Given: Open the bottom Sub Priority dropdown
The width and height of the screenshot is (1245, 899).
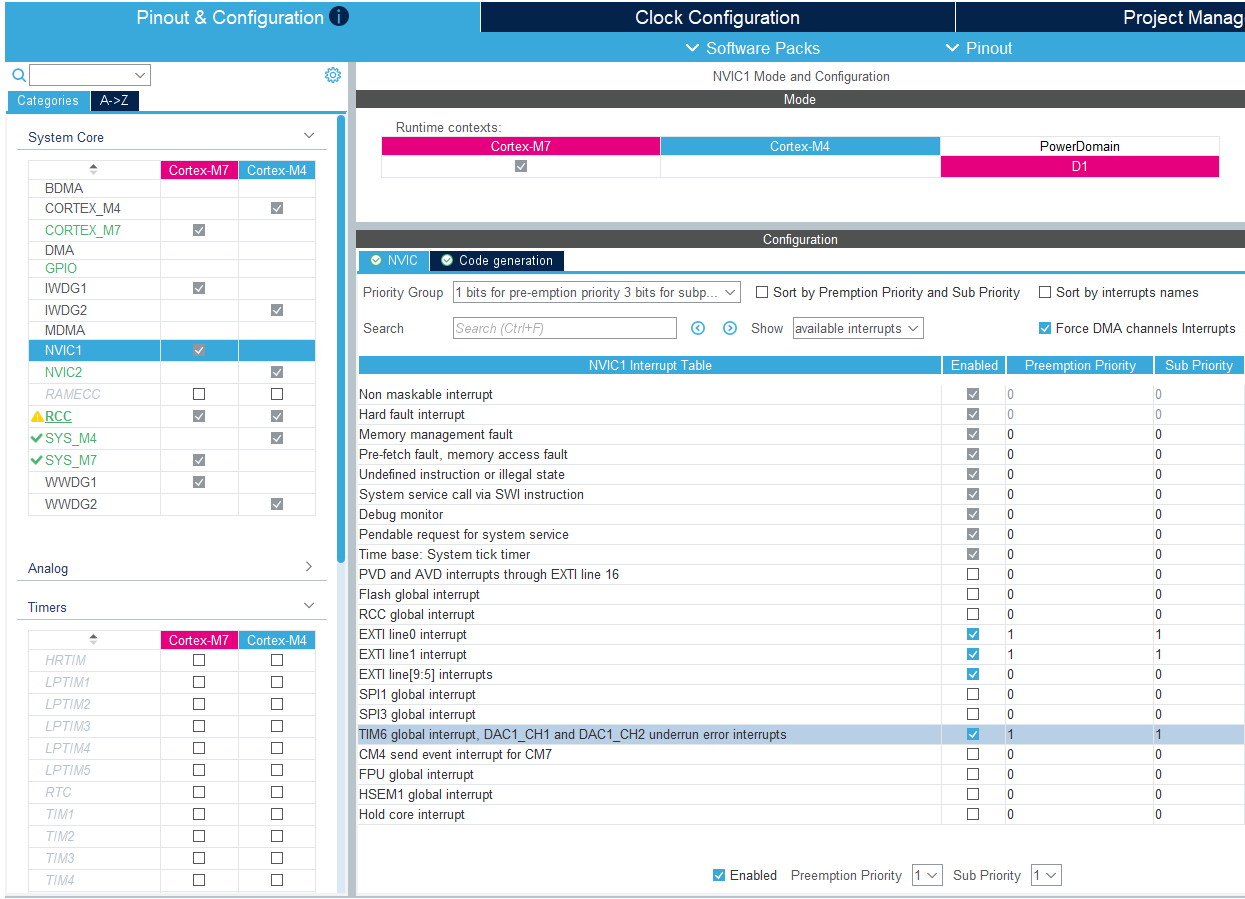Looking at the screenshot, I should click(1046, 875).
